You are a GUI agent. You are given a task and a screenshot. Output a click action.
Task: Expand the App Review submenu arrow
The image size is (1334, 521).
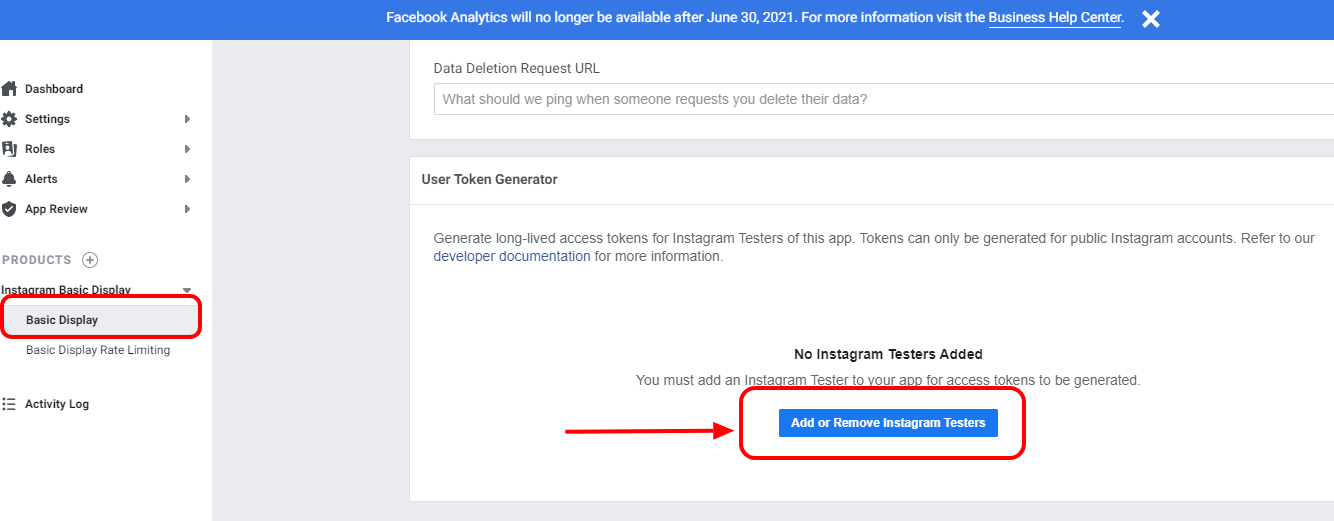coord(187,209)
